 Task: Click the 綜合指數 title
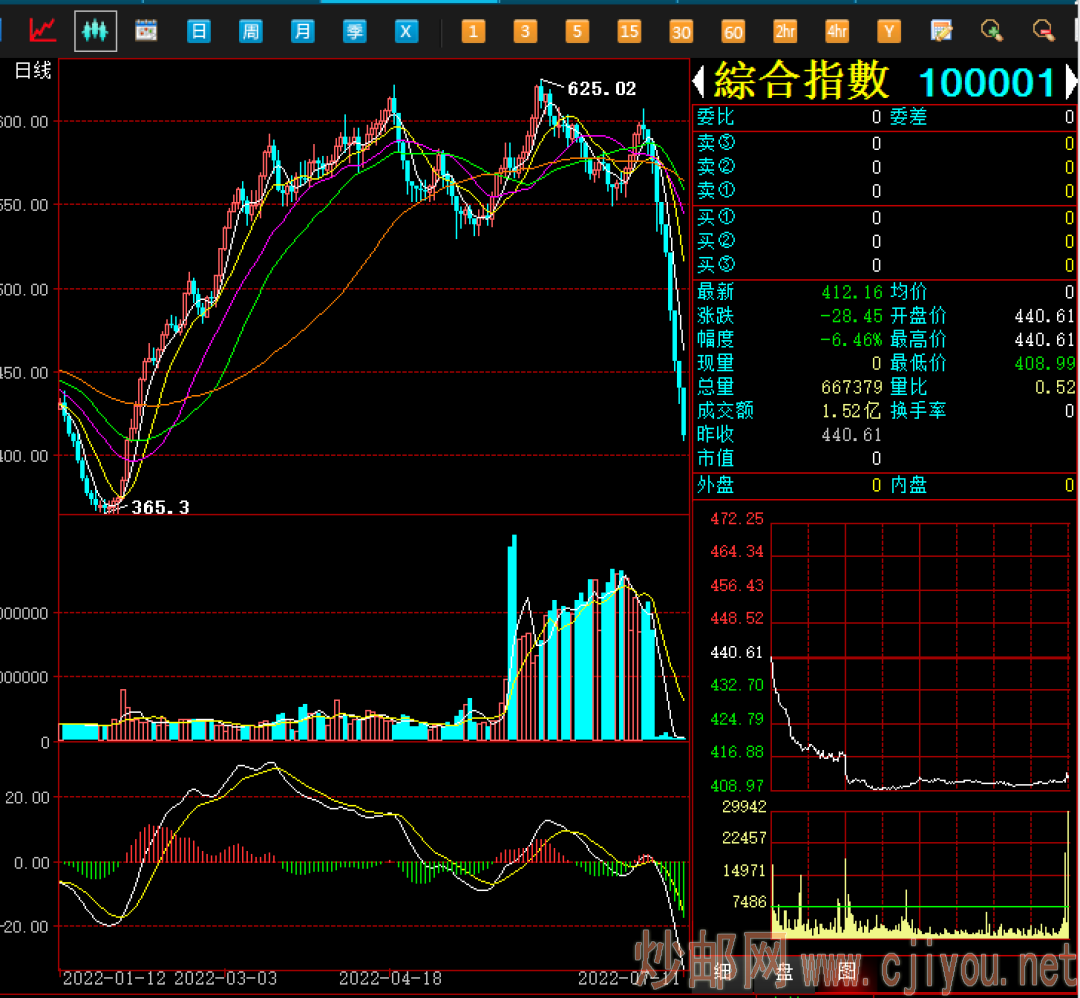[x=802, y=81]
